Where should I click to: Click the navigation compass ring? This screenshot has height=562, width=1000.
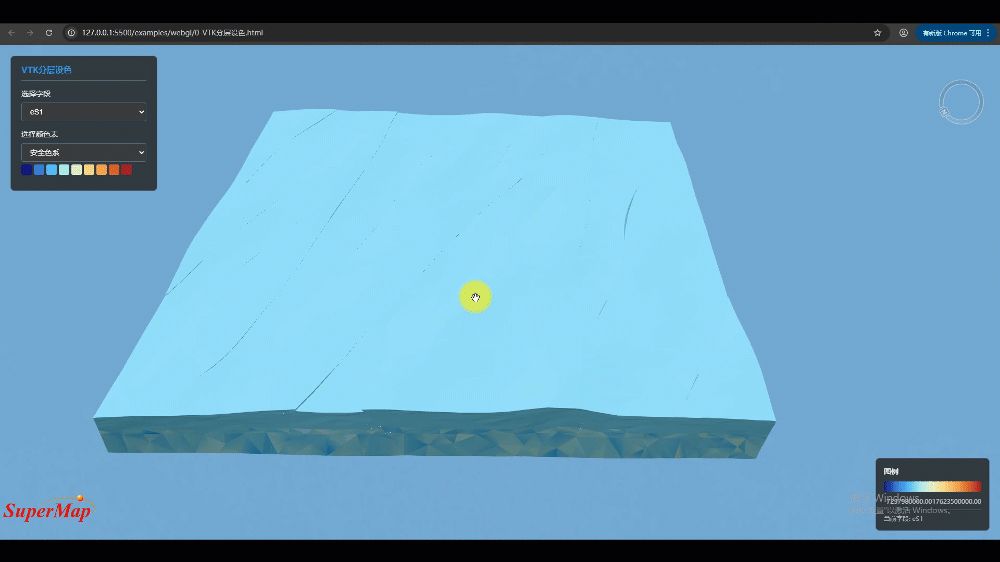[x=961, y=101]
